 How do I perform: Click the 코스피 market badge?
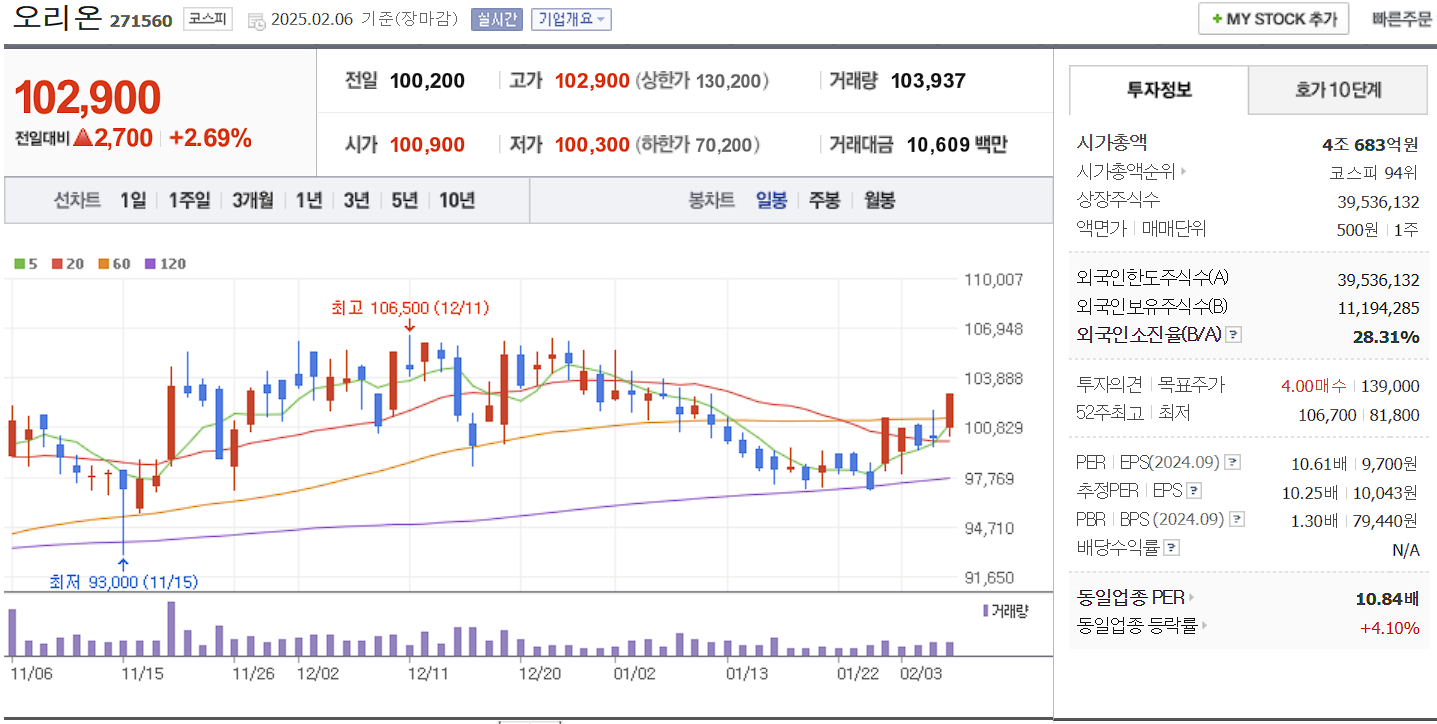click(208, 19)
